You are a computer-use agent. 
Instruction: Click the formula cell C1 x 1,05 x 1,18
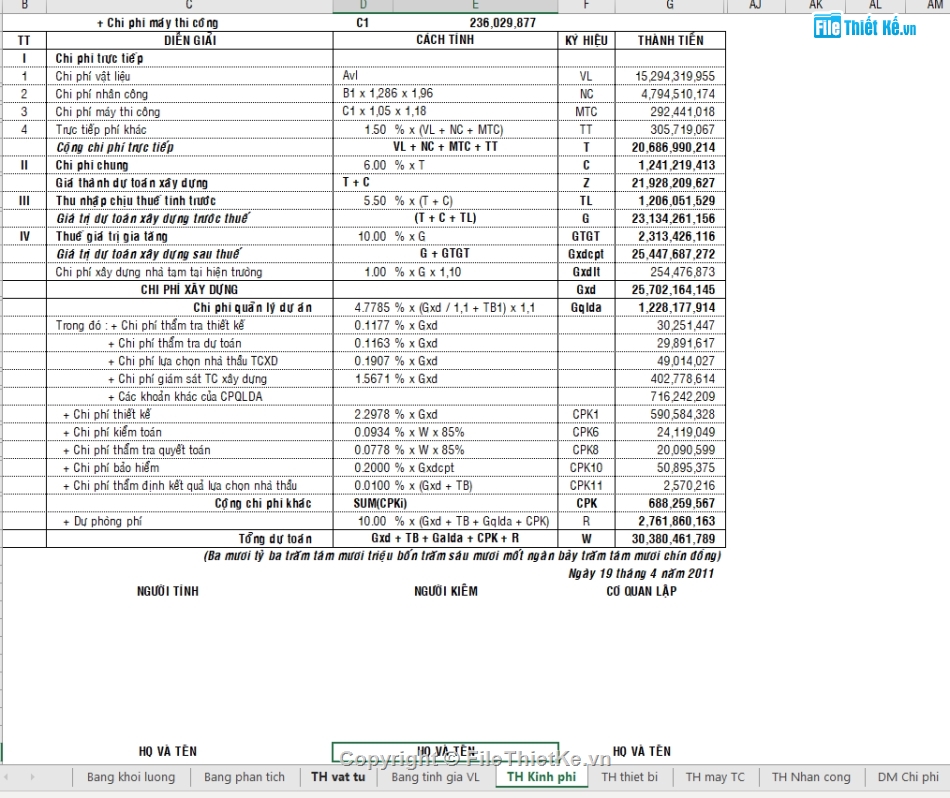point(445,112)
